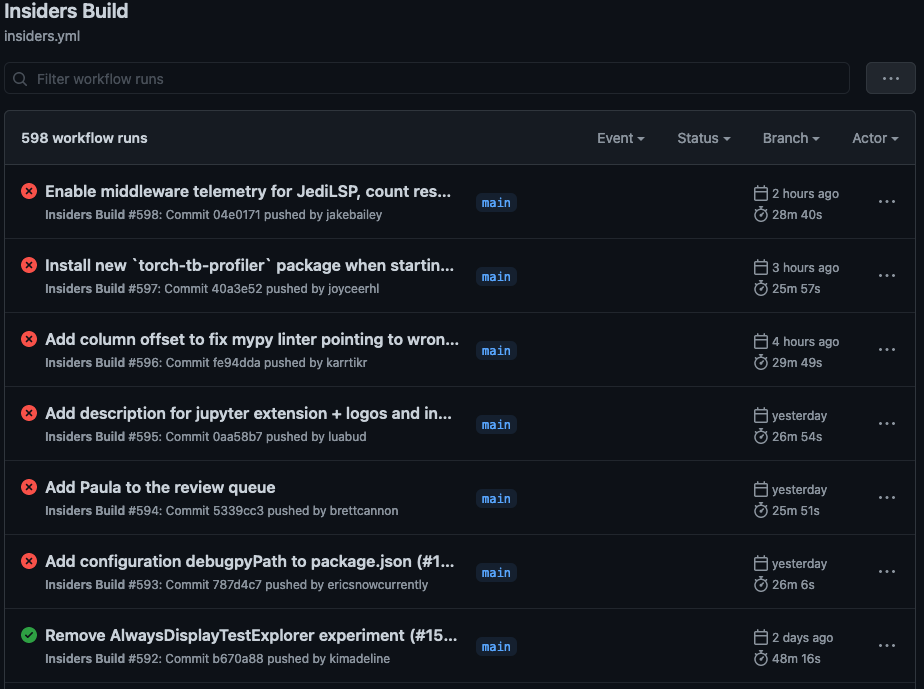Screen dimensions: 924x689
Task: Open the Status filter dropdown
Action: [703, 138]
